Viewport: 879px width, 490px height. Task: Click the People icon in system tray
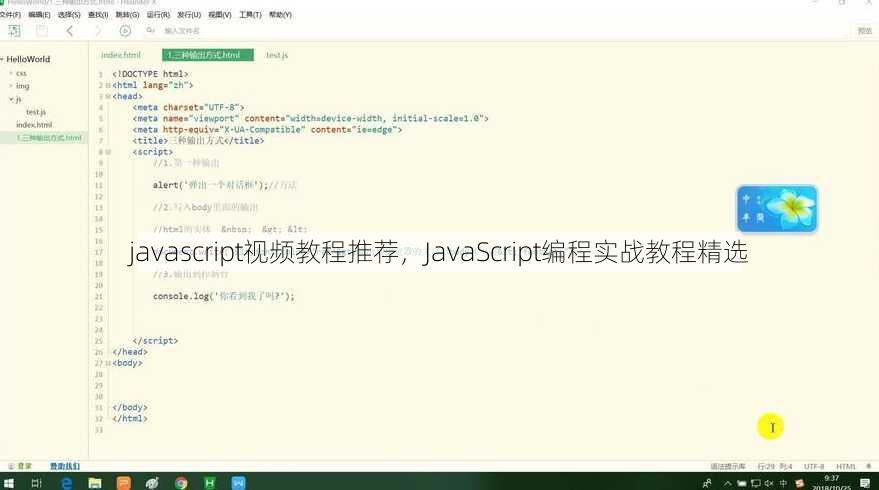click(707, 483)
